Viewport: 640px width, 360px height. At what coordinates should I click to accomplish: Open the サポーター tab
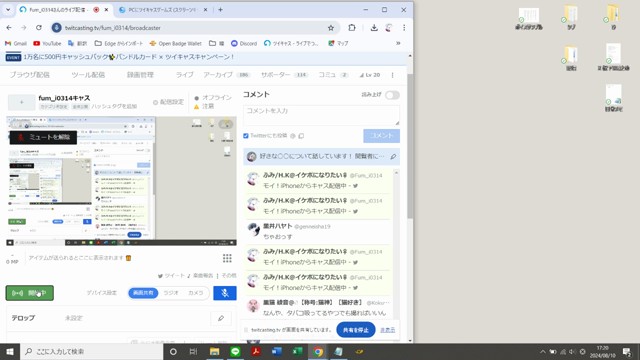[x=284, y=75]
